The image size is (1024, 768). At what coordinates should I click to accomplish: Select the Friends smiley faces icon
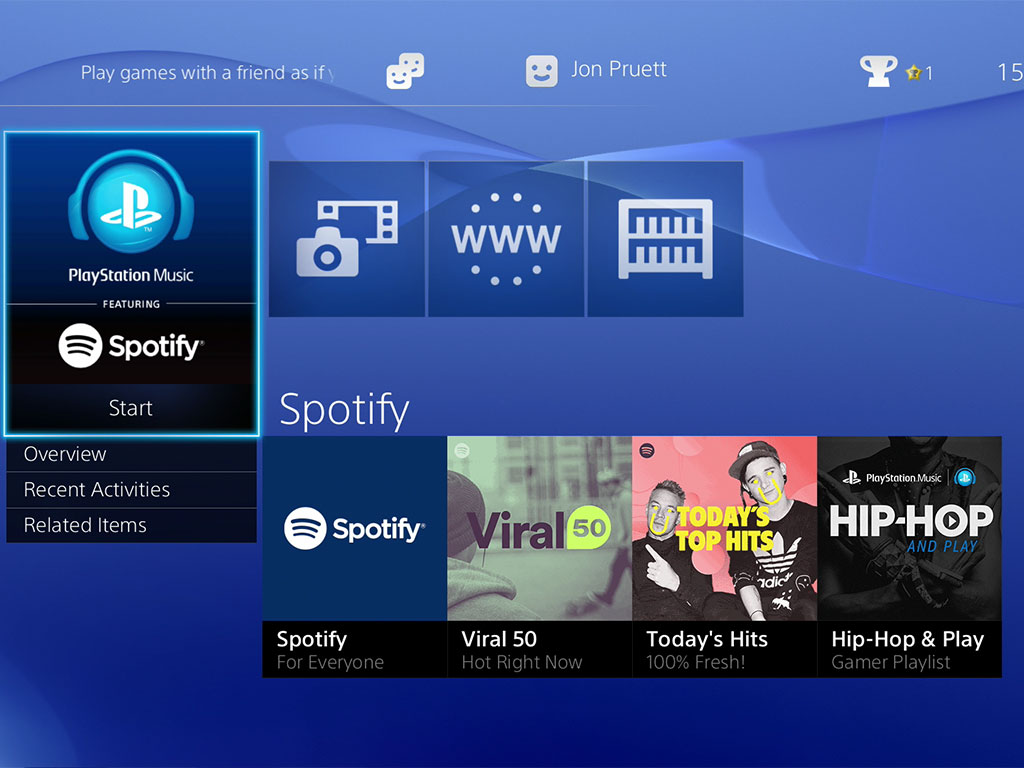coord(405,71)
